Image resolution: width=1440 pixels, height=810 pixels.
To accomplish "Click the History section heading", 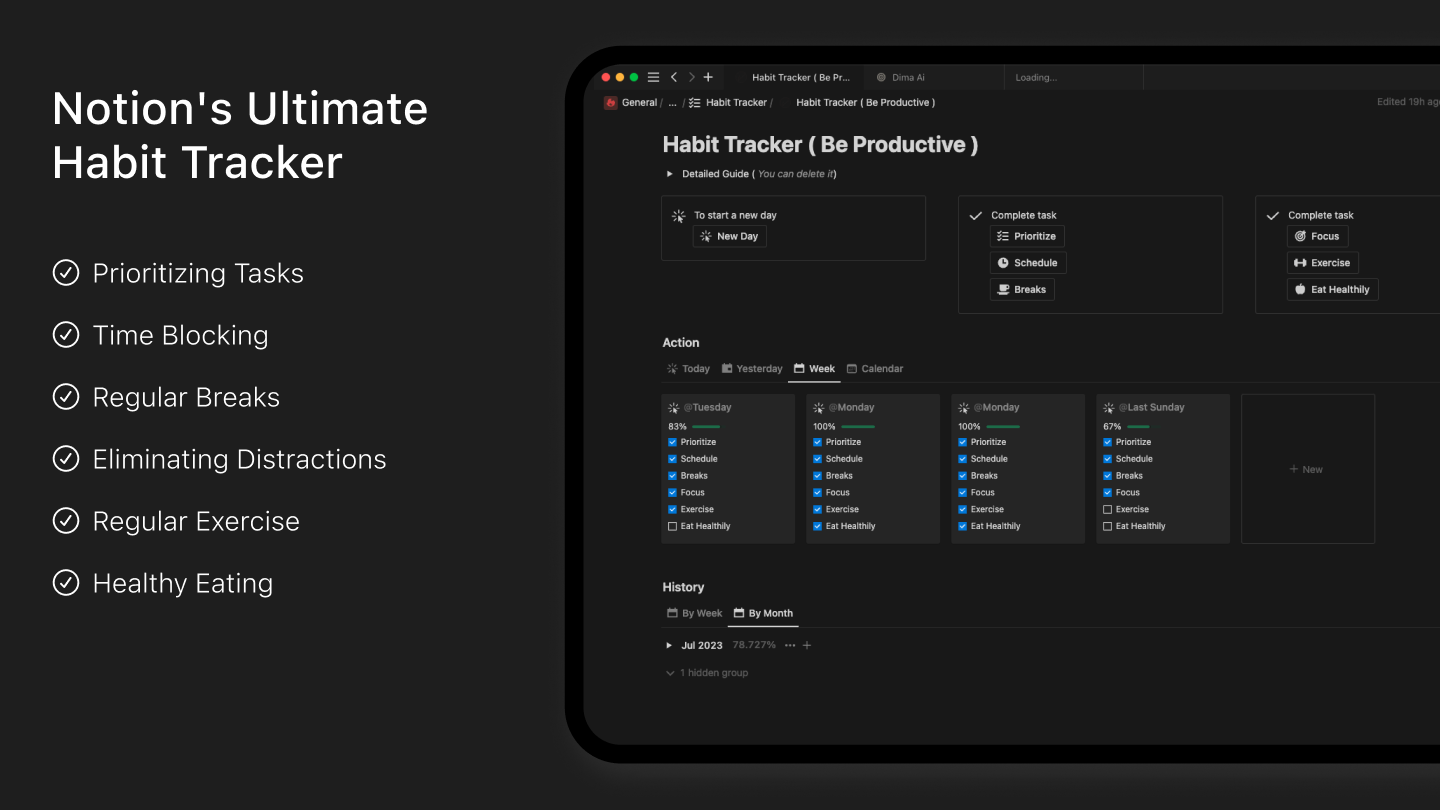I will click(683, 587).
